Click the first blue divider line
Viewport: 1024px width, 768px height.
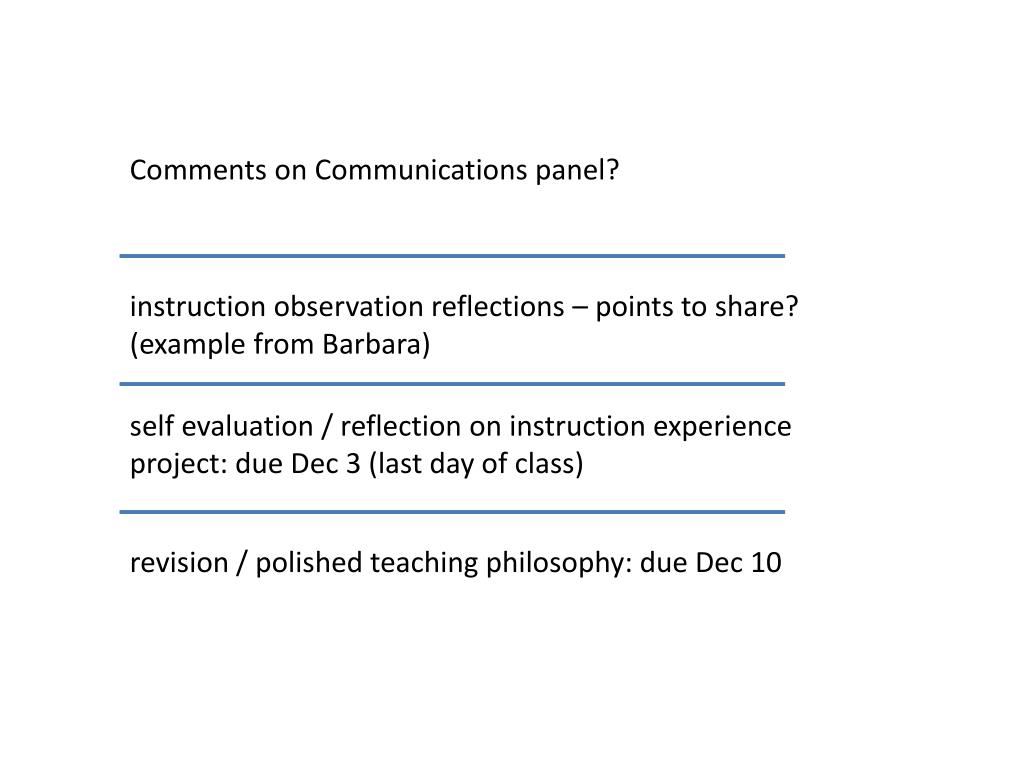point(452,256)
